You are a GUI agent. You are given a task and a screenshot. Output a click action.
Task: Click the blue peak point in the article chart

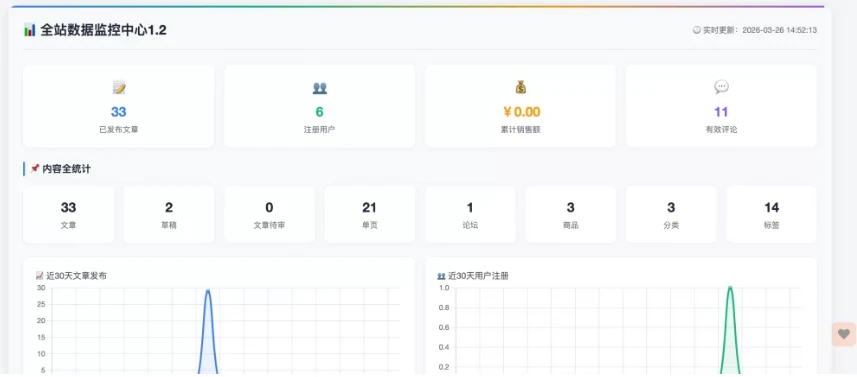208,291
